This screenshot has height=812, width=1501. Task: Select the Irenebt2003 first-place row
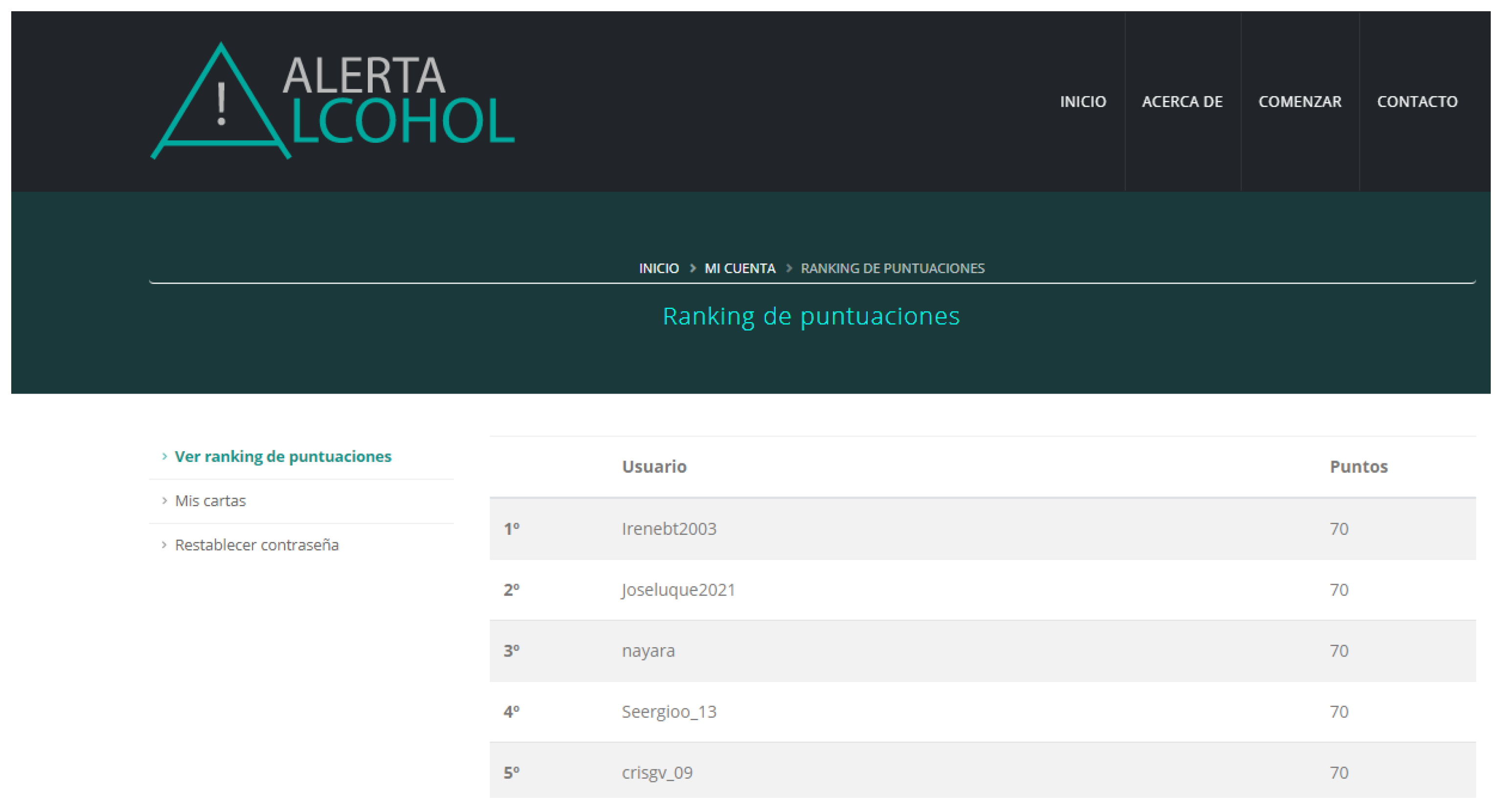[x=669, y=528]
